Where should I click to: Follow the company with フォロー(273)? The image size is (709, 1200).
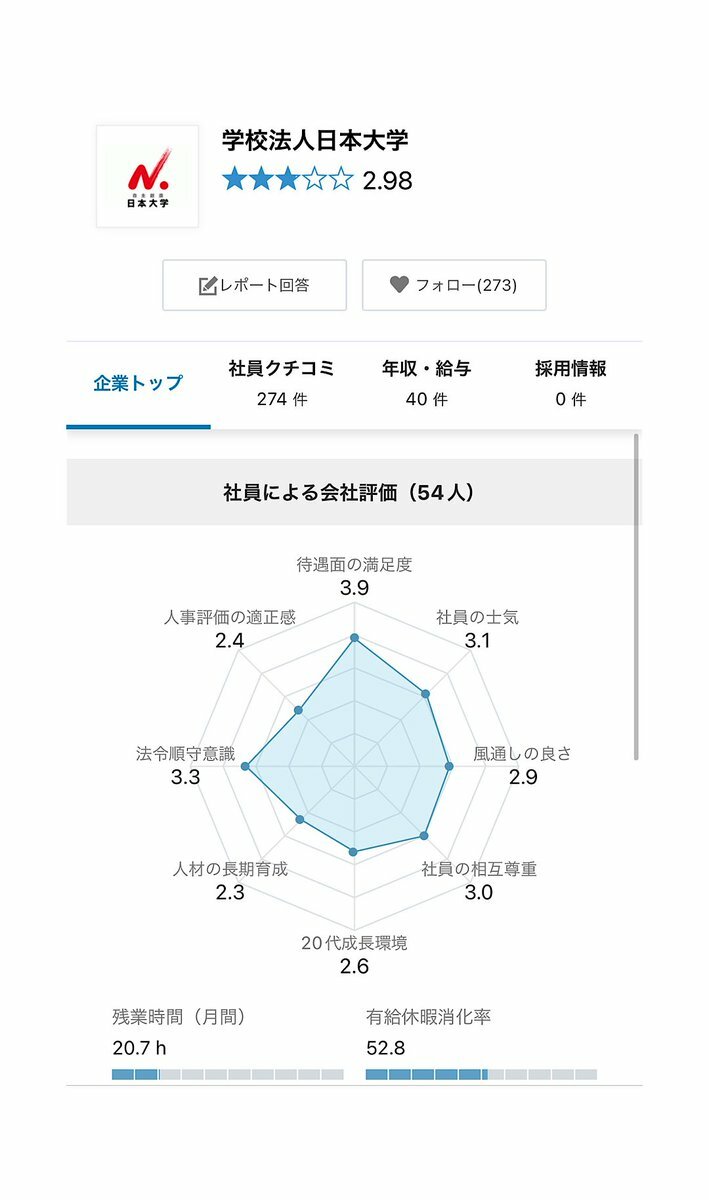click(x=454, y=285)
